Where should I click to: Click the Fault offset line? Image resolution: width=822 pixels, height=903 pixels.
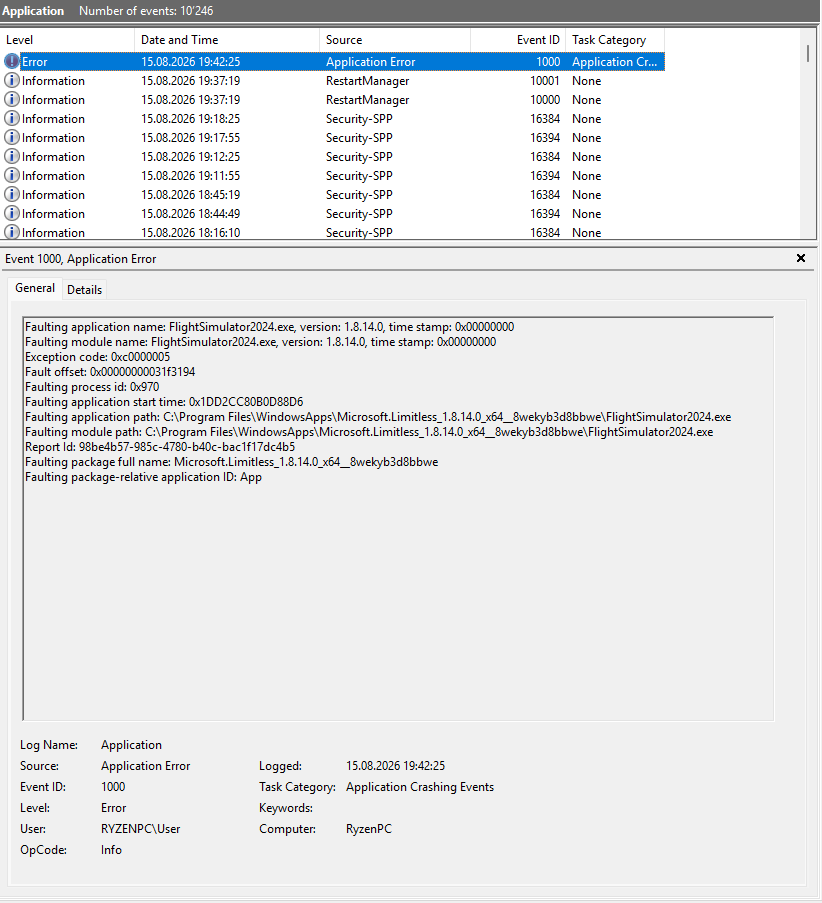coord(110,372)
